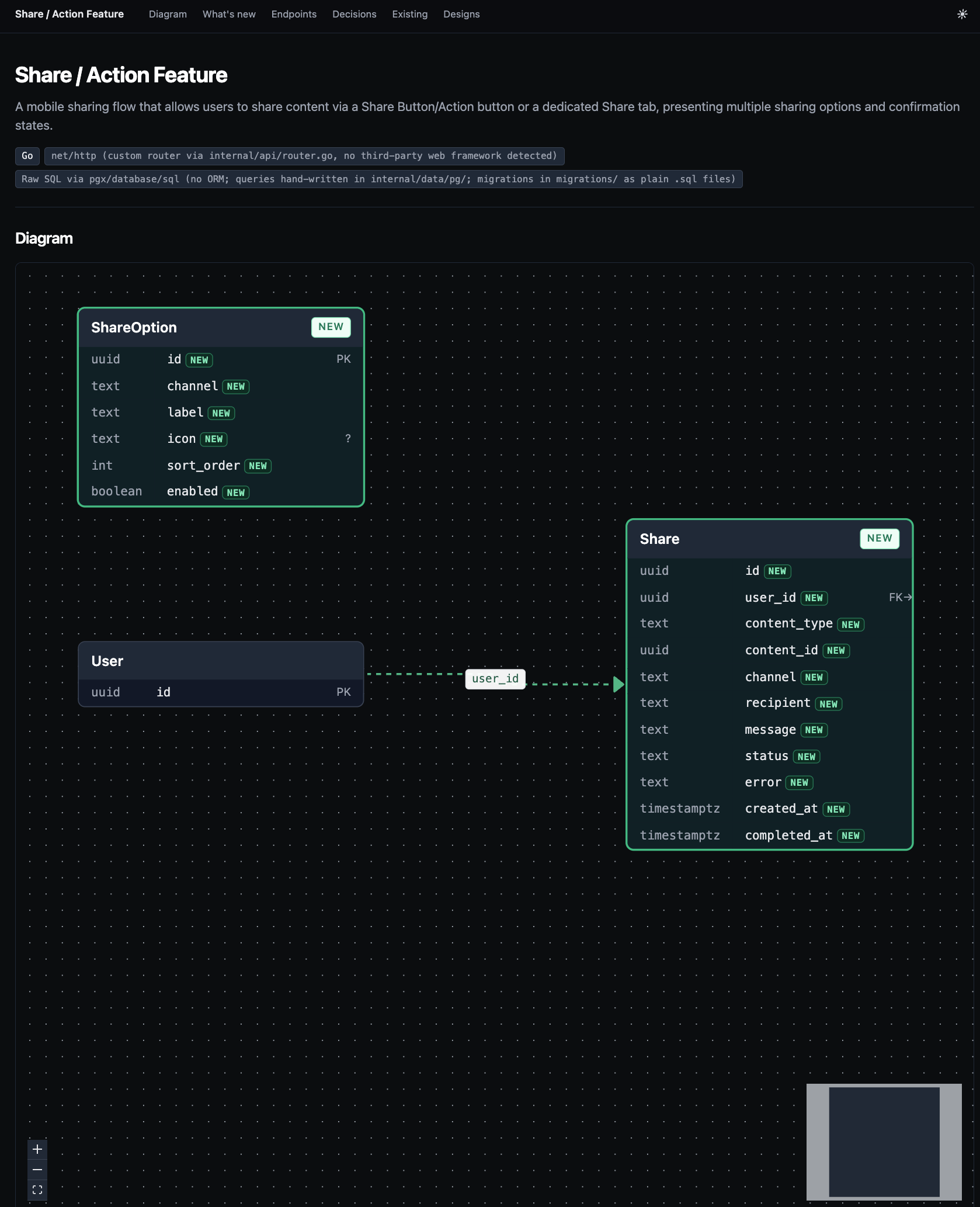The width and height of the screenshot is (980, 1207).
Task: Click the NEW badge on Share header
Action: (880, 539)
